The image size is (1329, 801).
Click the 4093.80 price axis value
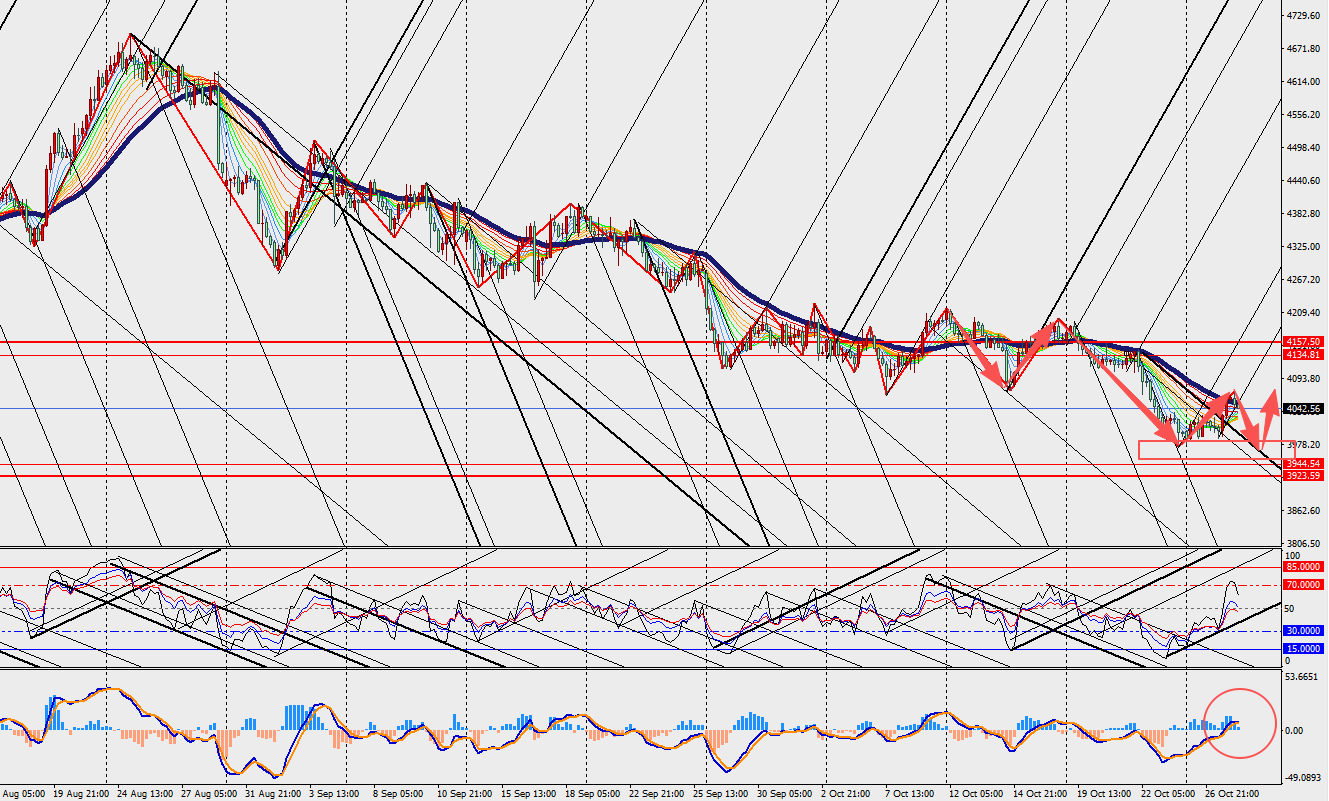(1305, 379)
